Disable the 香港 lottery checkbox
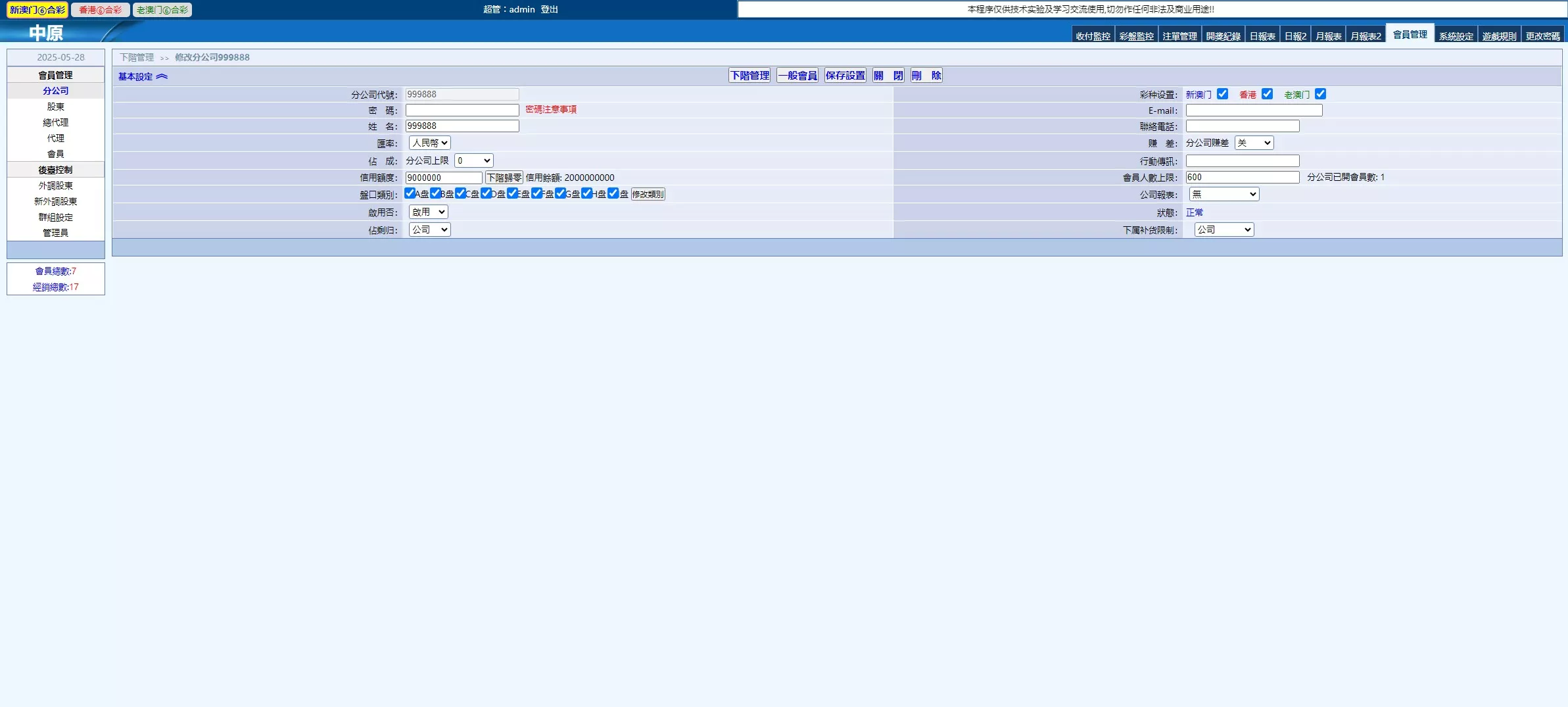 [x=1267, y=94]
